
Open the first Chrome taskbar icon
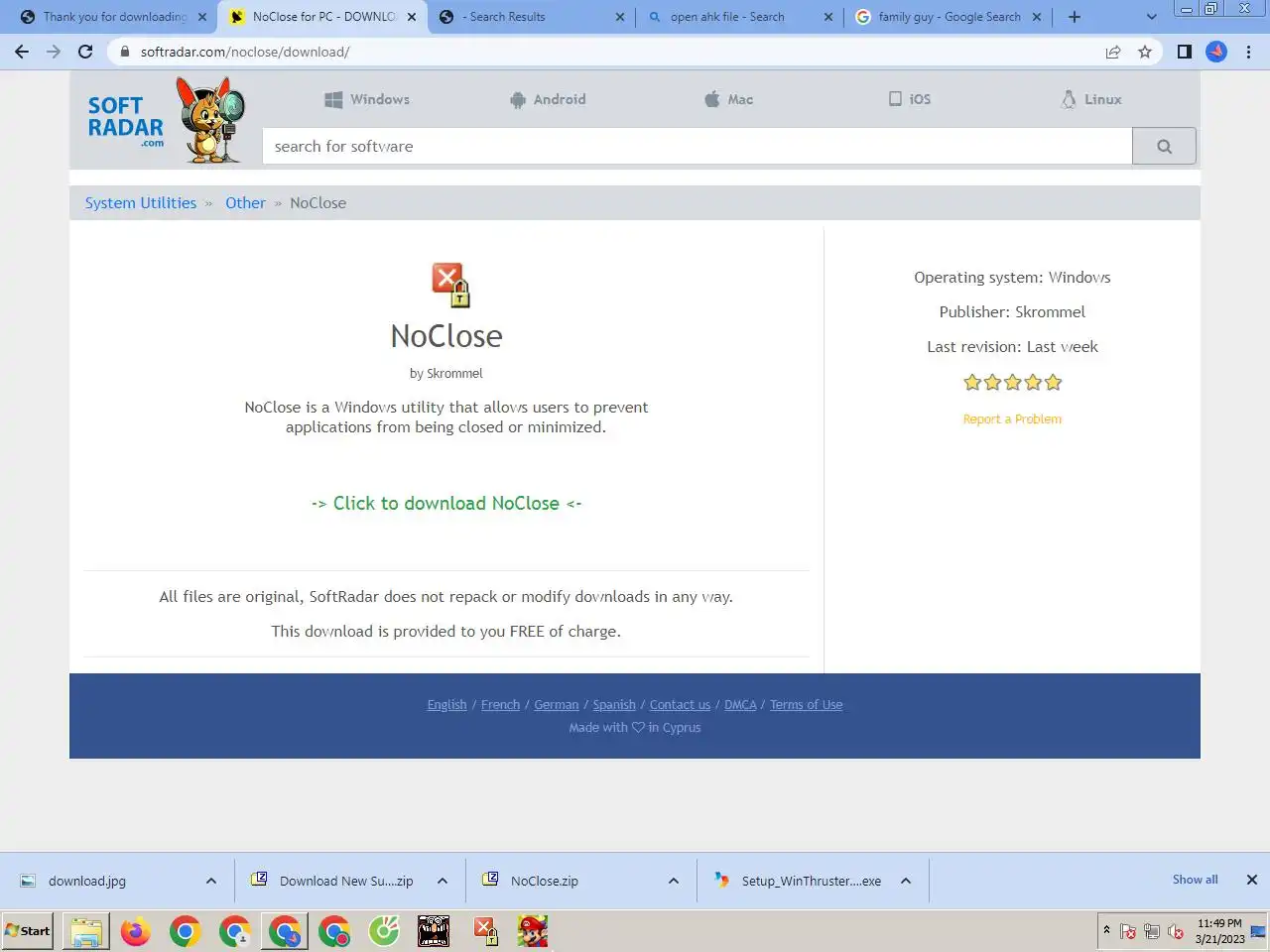(x=186, y=931)
